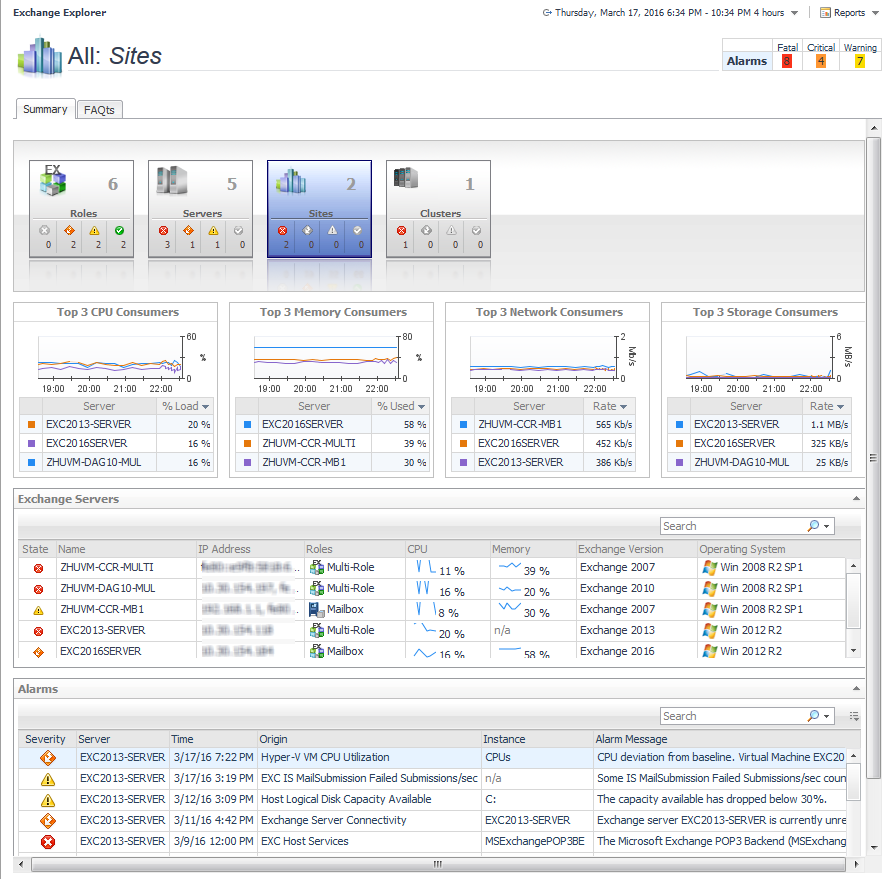Open the Warning alarms count

pyautogui.click(x=859, y=61)
